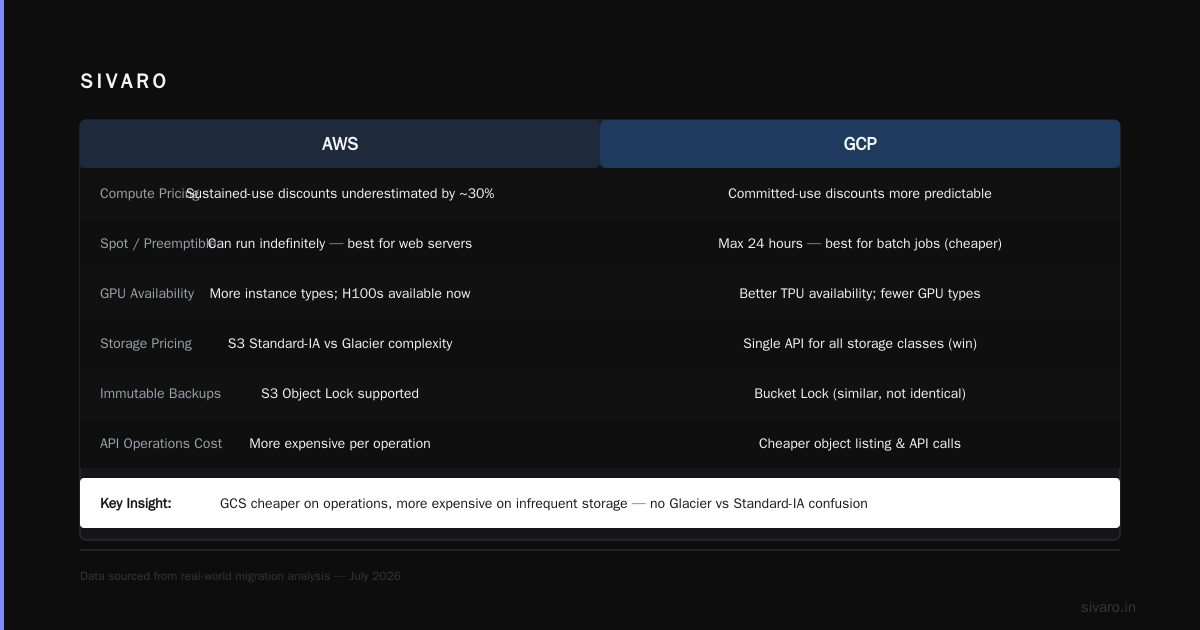Click the 'GPU Availability' row label
The image size is (1200, 630).
point(147,293)
